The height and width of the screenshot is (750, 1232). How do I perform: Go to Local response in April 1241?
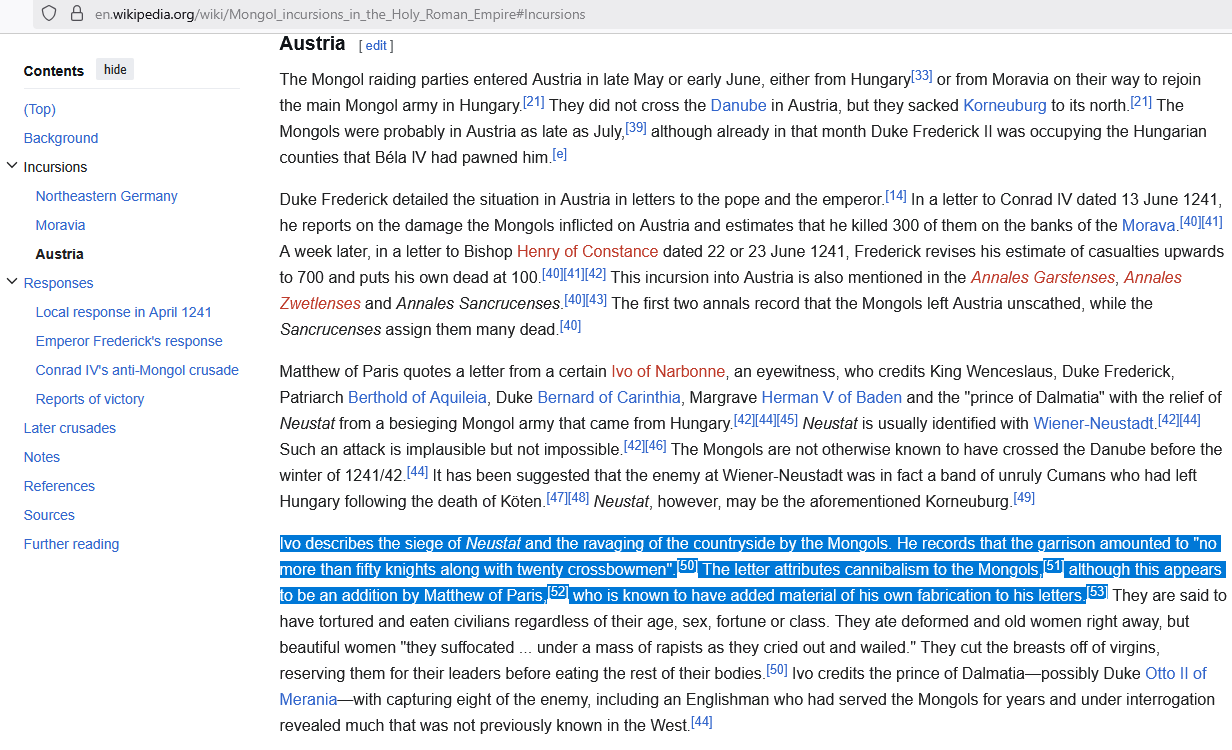point(124,312)
